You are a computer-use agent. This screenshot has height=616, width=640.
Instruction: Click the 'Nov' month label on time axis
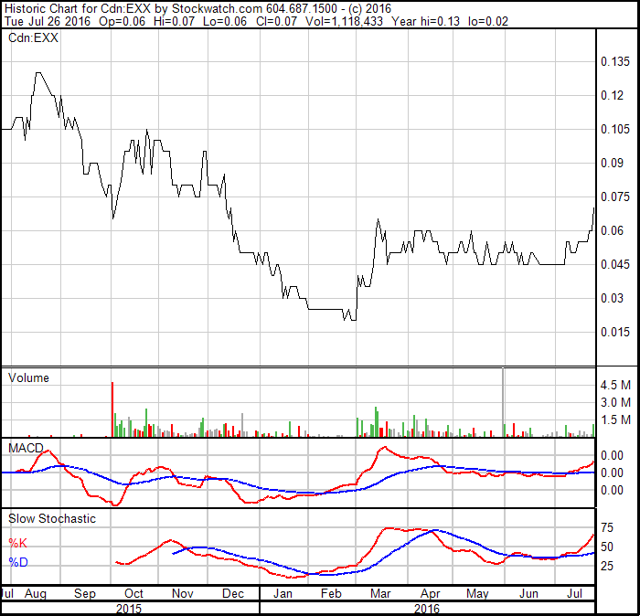coord(182,594)
